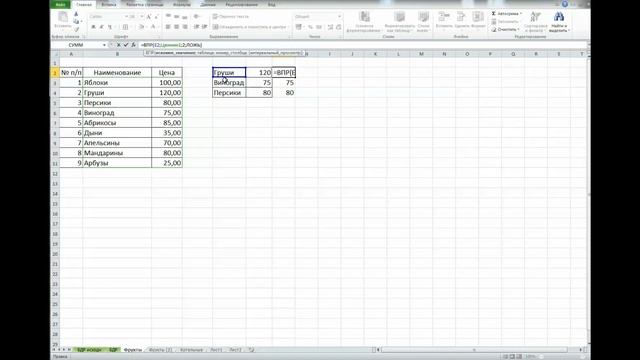Click the insert new worksheet tab icon

251,350
